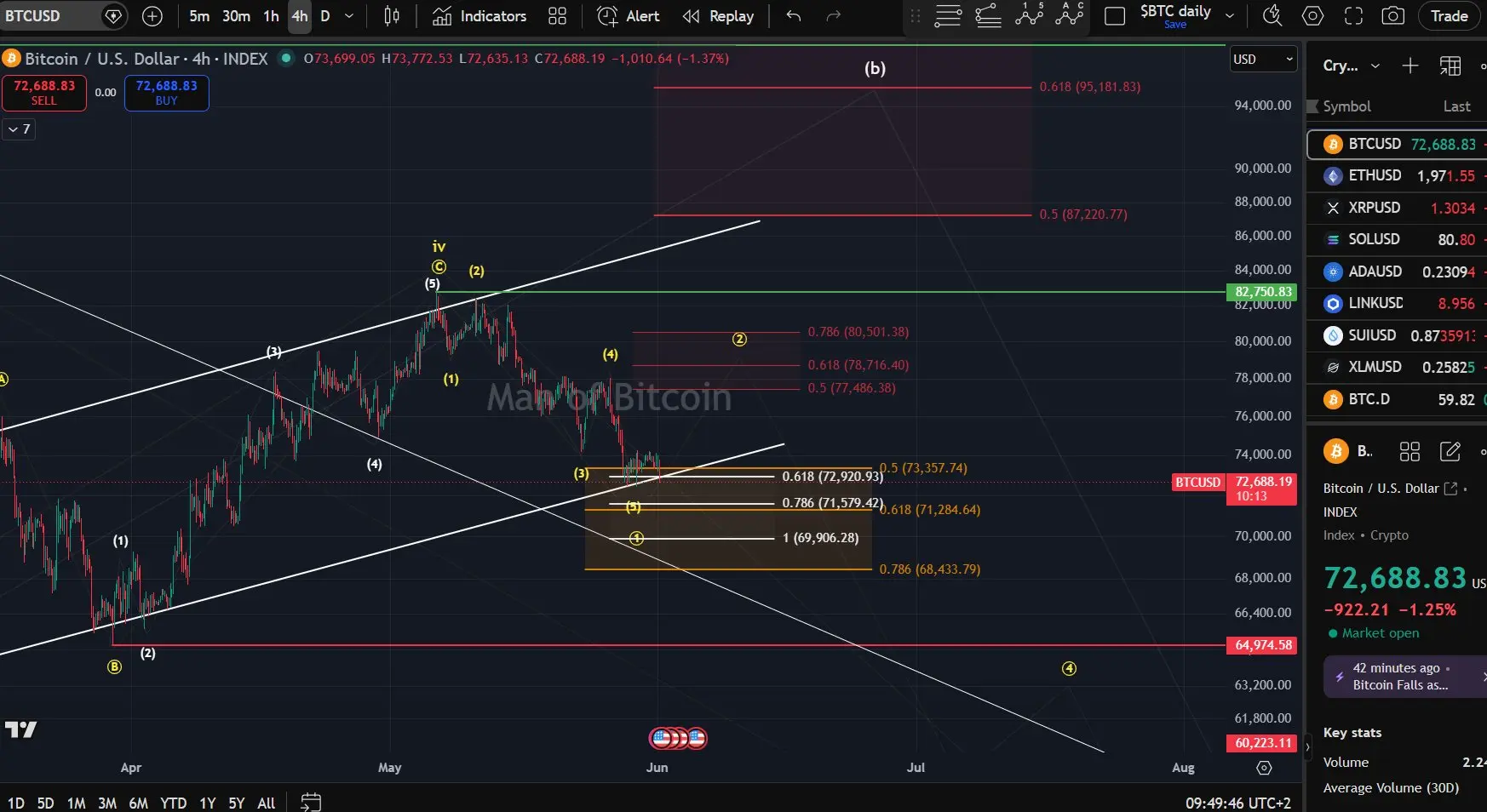The height and width of the screenshot is (812, 1487).
Task: Click the green market status dot in legend
Action: [286, 58]
